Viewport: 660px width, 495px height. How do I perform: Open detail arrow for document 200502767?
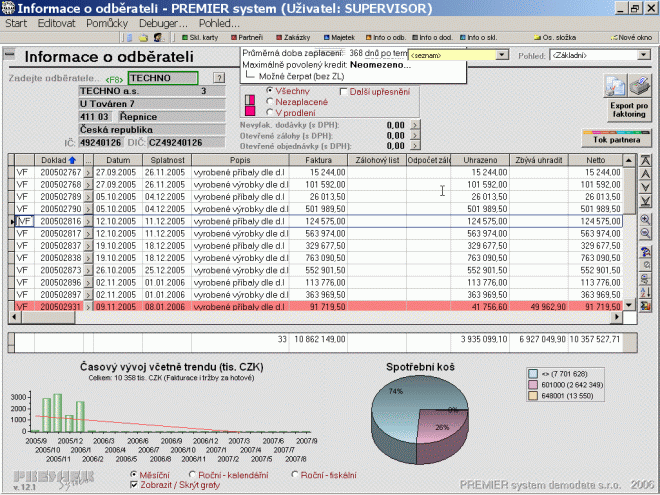point(88,173)
